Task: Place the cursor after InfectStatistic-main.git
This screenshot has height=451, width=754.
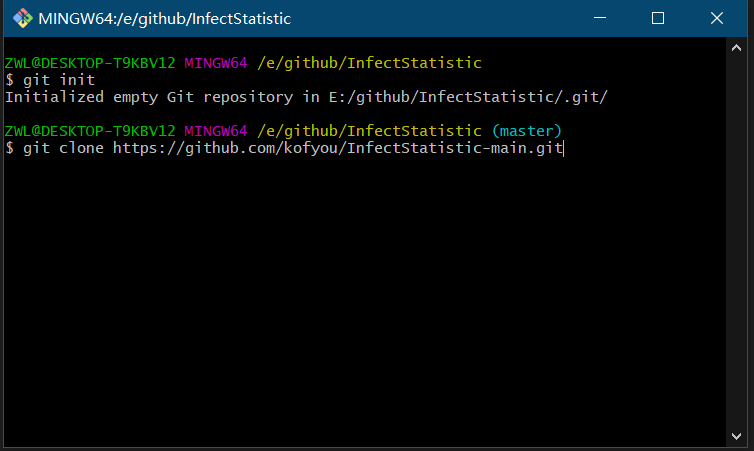Action: (x=563, y=148)
